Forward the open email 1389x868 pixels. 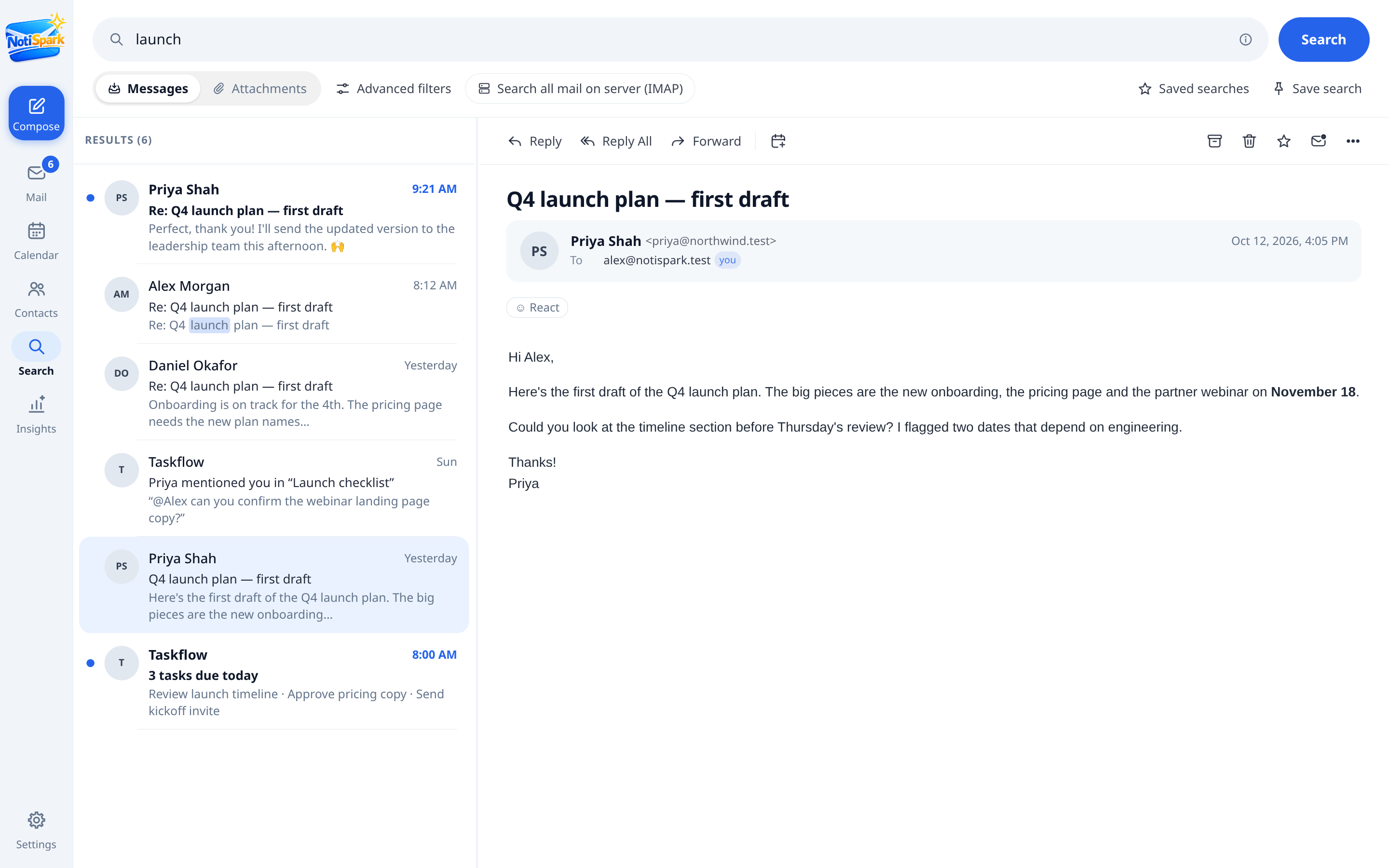tap(706, 141)
